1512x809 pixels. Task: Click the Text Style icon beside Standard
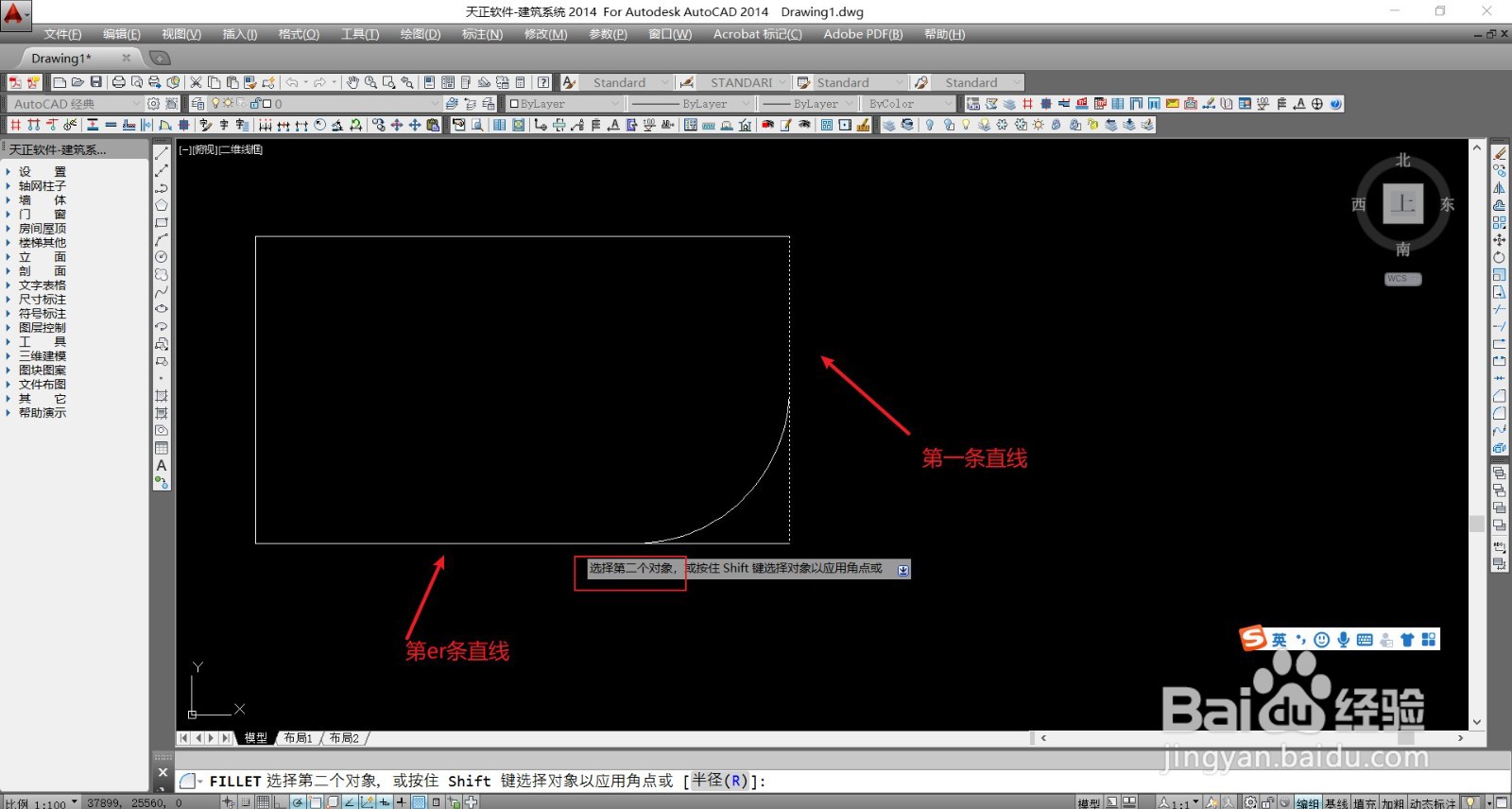[x=569, y=83]
